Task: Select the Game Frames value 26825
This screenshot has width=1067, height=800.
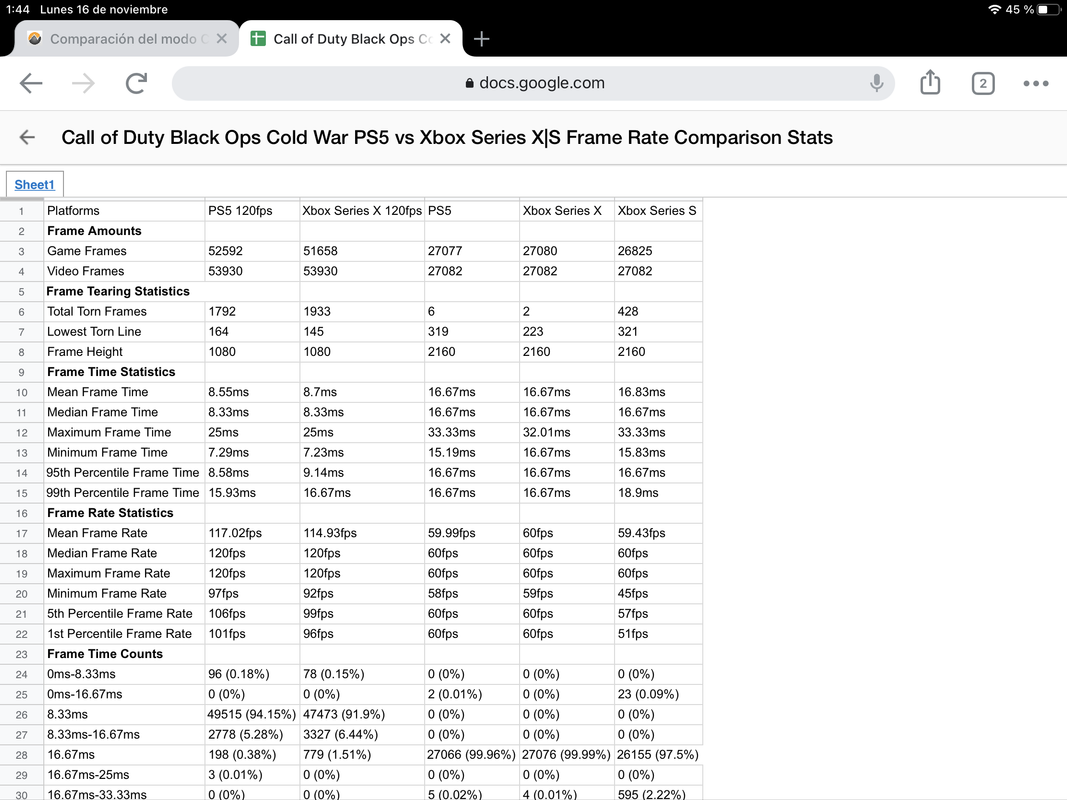Action: (658, 251)
